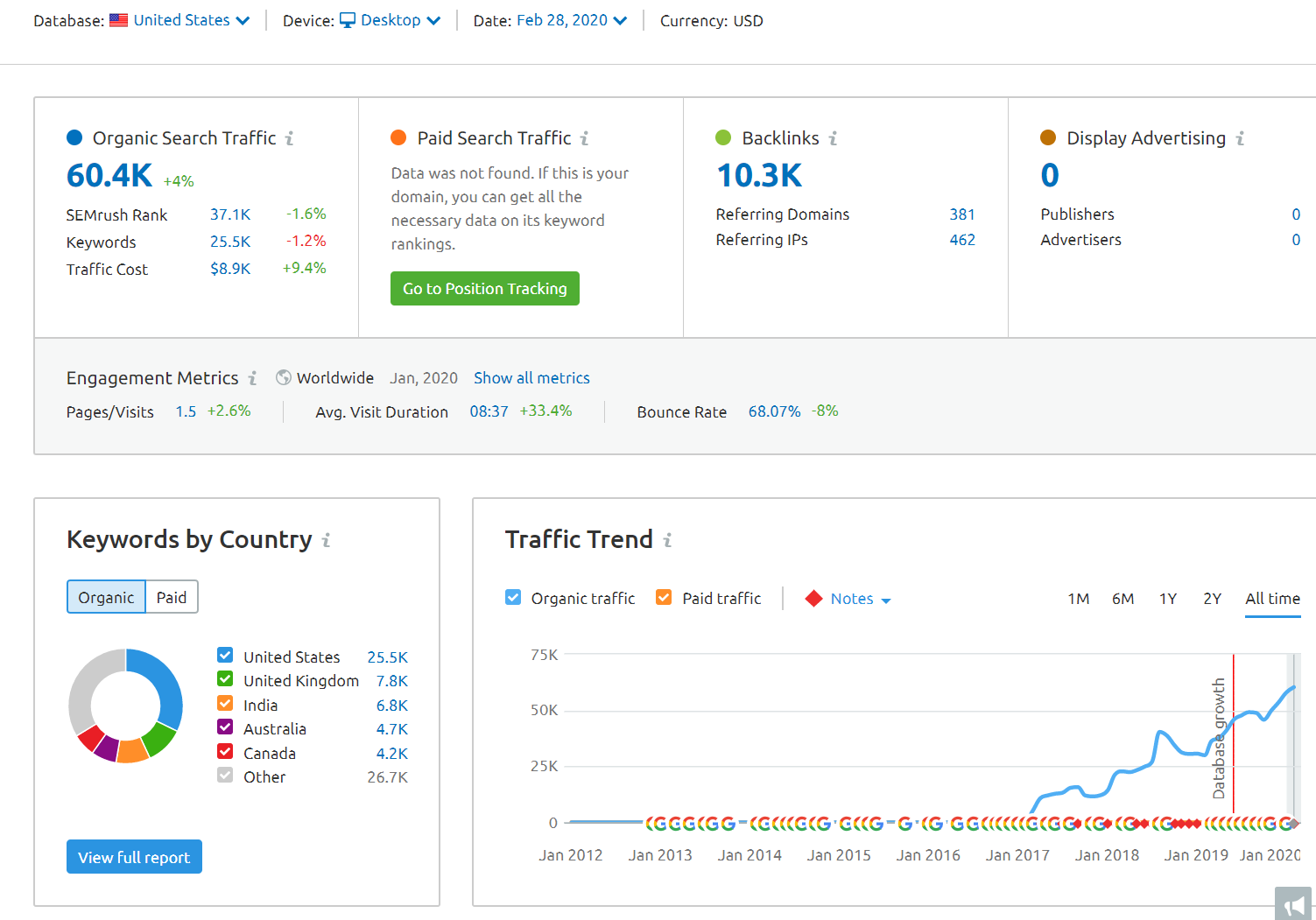Open the Device Desktop dropdown

click(391, 20)
